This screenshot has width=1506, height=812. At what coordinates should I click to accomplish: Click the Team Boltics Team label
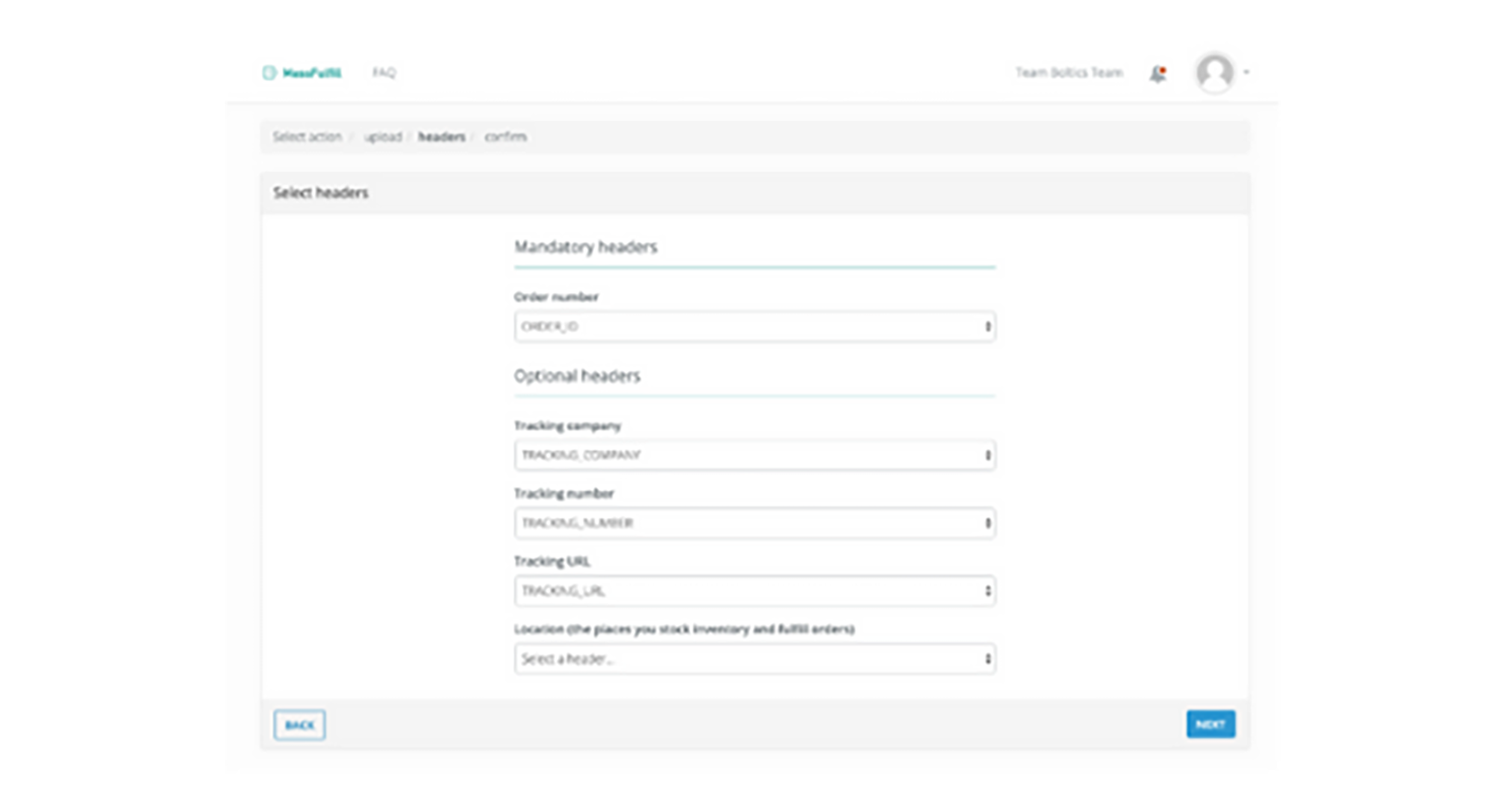tap(1069, 72)
